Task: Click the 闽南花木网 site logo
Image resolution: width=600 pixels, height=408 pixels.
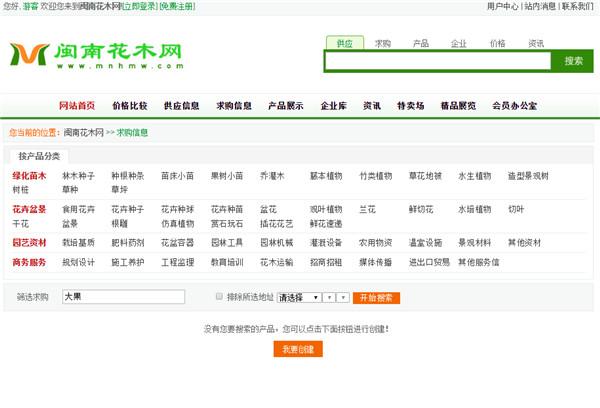Action: [96, 55]
